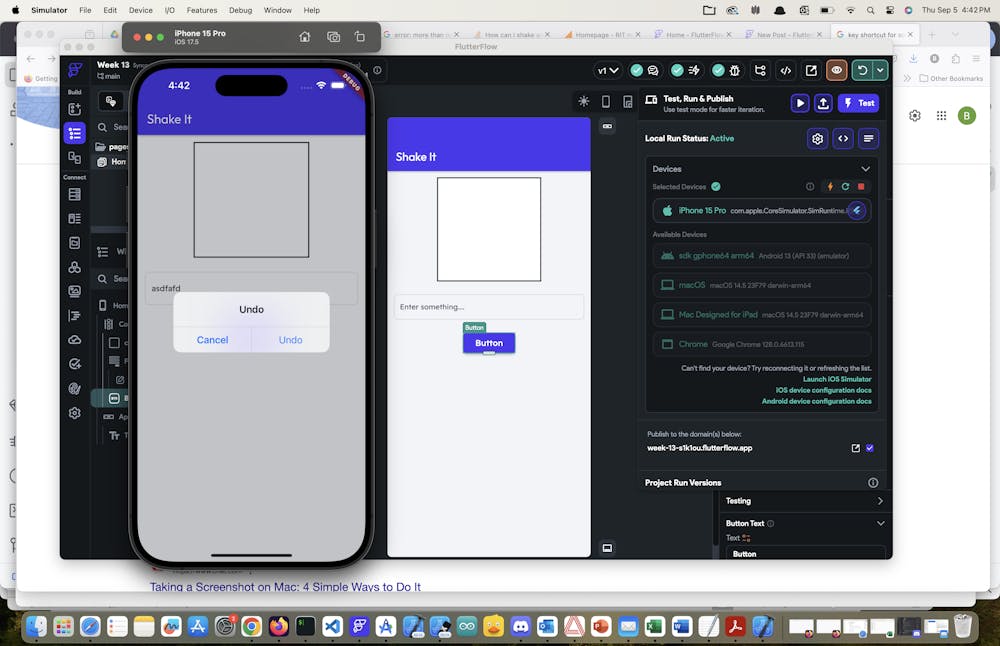Click the open-in-new-window preview icon

tap(811, 70)
